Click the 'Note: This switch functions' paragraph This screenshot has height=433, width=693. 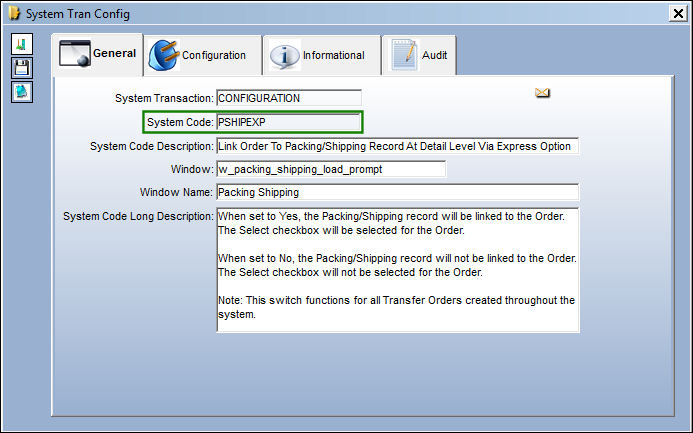(x=396, y=307)
